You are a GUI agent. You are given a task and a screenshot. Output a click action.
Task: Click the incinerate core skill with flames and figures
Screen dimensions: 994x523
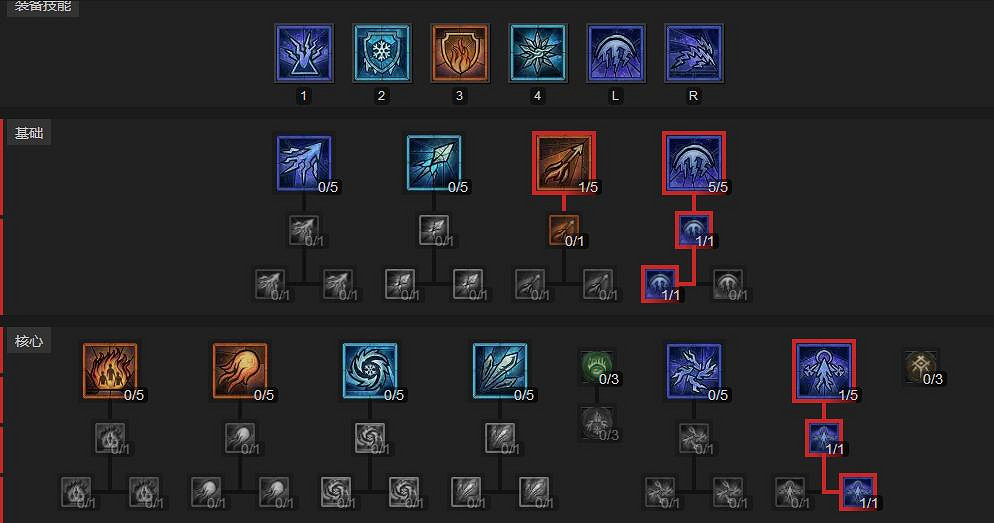110,371
